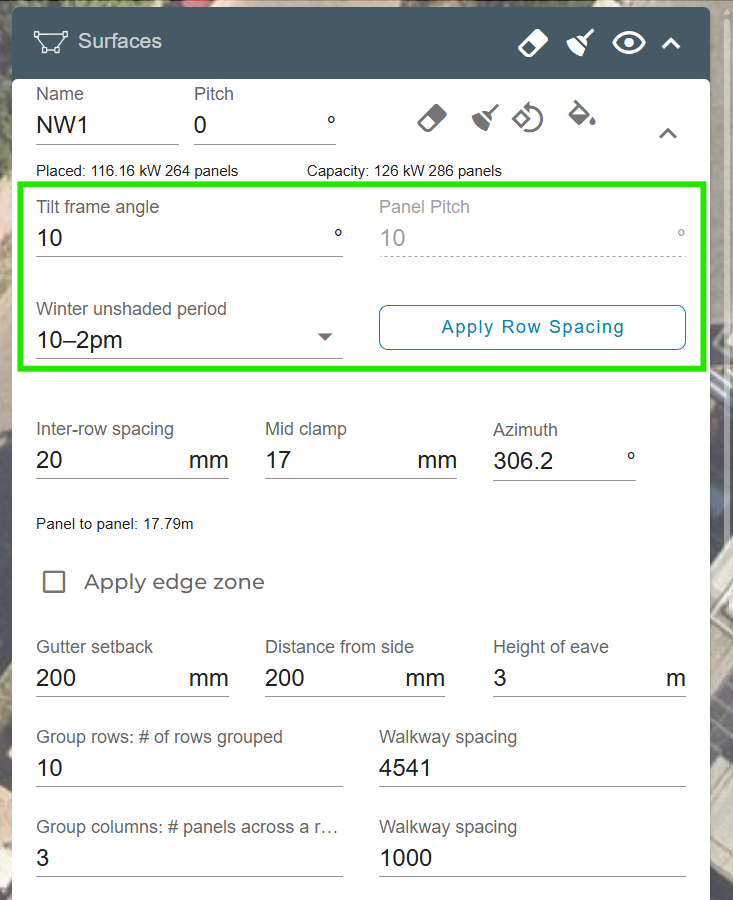This screenshot has height=900, width=733.
Task: Select the Azimuth value field
Action: click(x=555, y=461)
